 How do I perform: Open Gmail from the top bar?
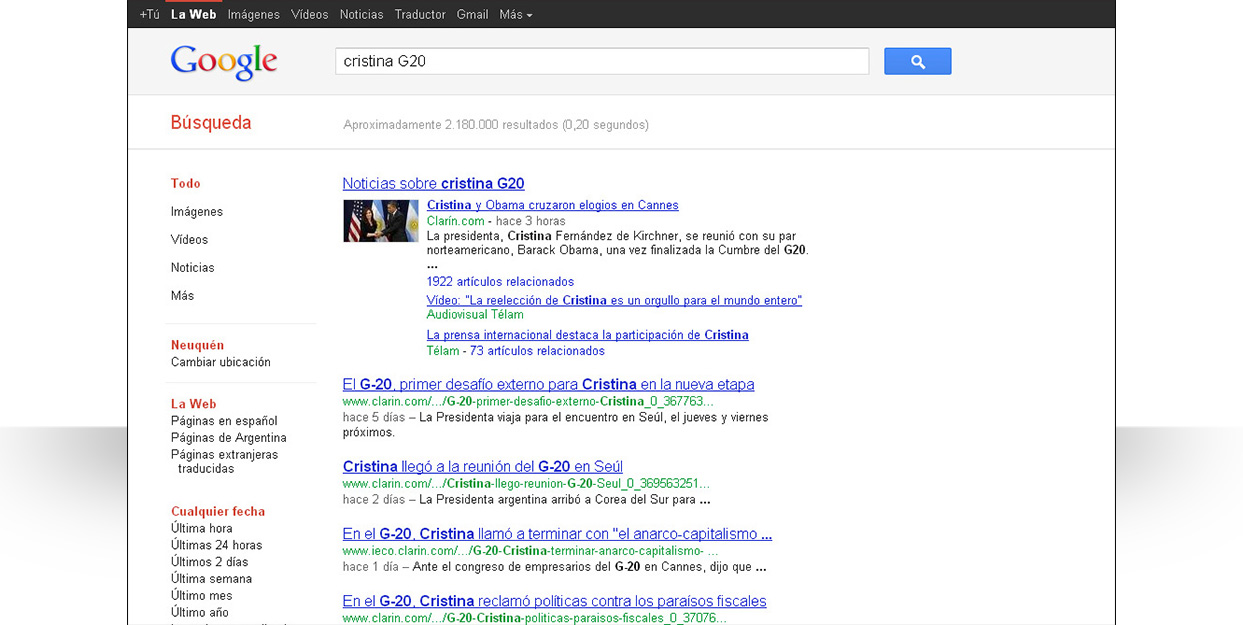[x=472, y=15]
